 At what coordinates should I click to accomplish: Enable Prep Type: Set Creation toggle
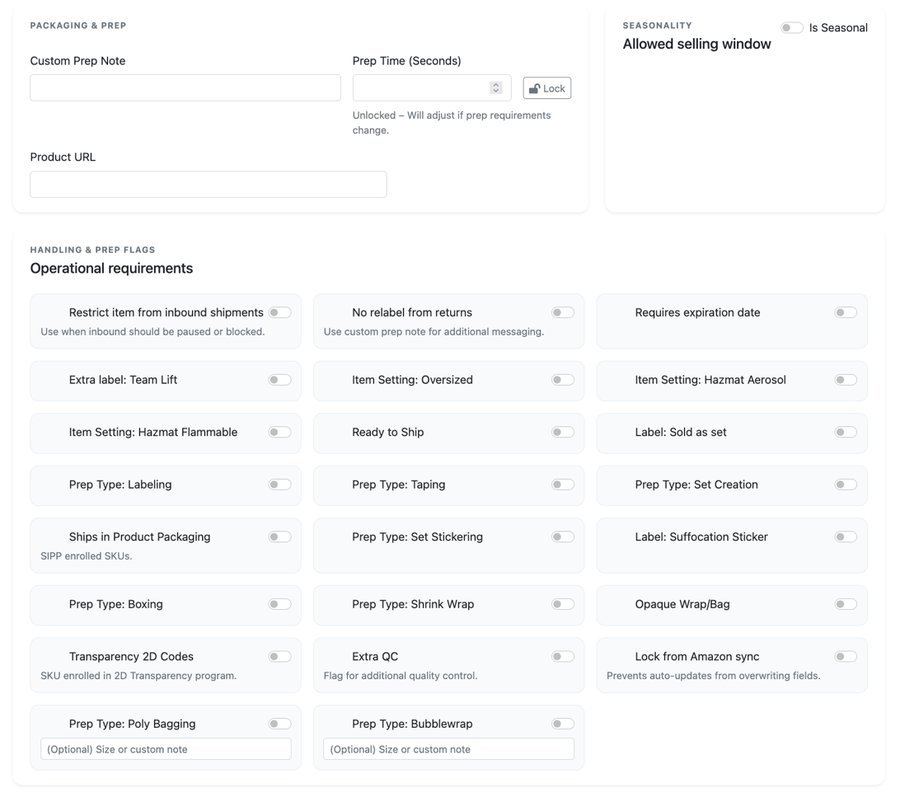[x=846, y=485]
